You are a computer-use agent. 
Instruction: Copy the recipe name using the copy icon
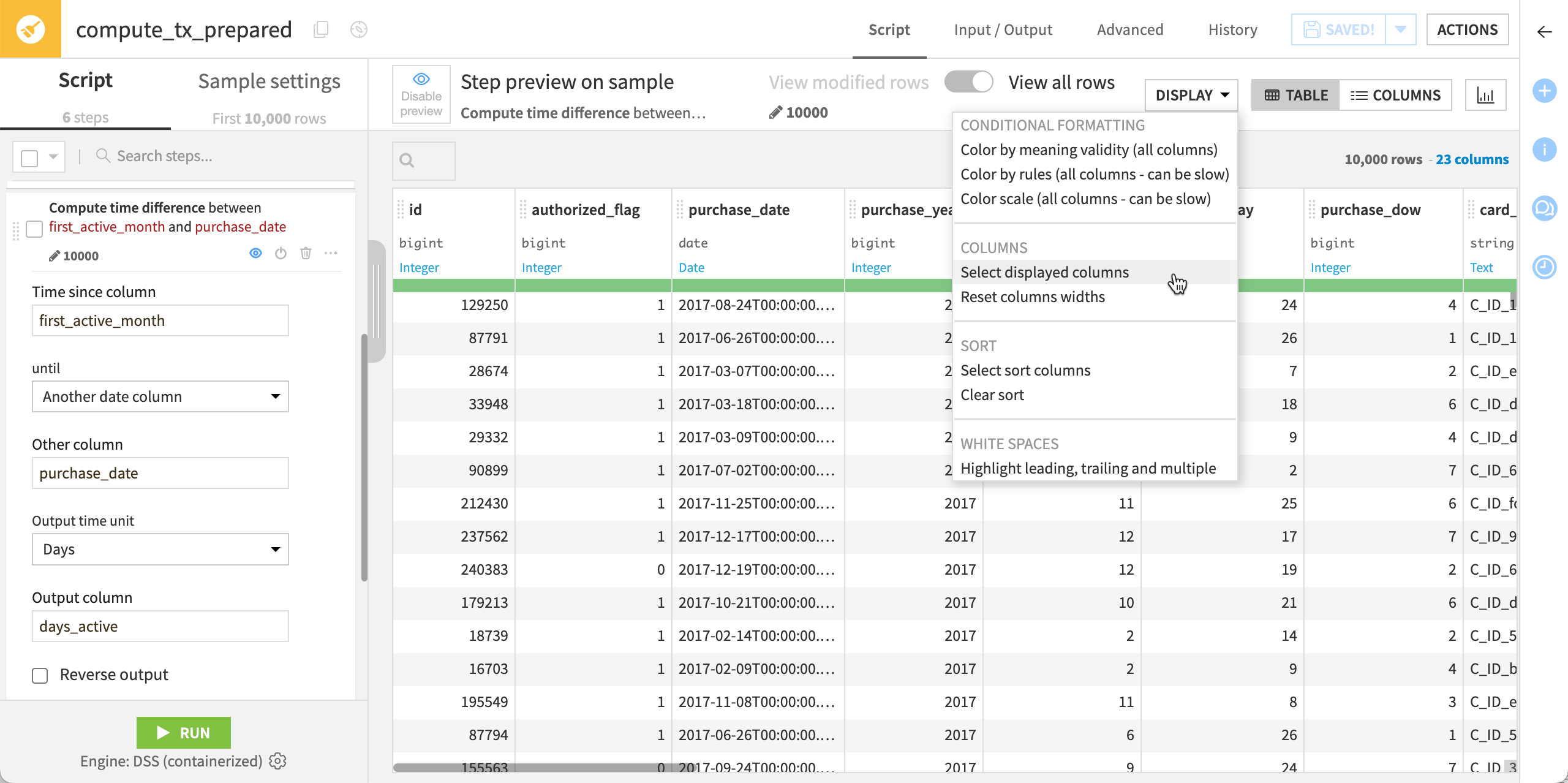click(320, 29)
